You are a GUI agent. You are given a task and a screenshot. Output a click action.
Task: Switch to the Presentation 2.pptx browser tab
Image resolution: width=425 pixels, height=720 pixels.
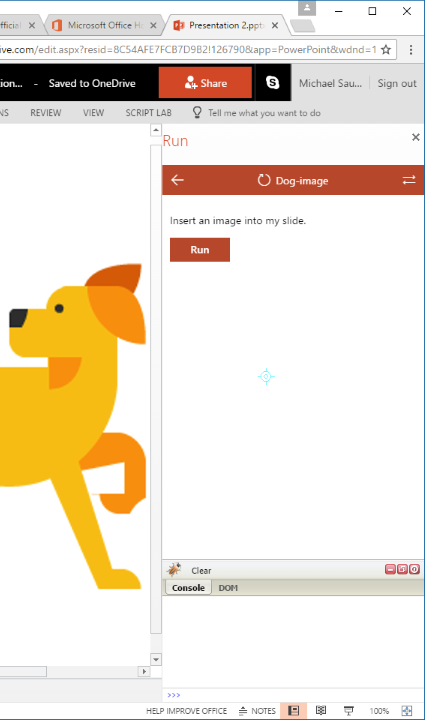click(225, 25)
